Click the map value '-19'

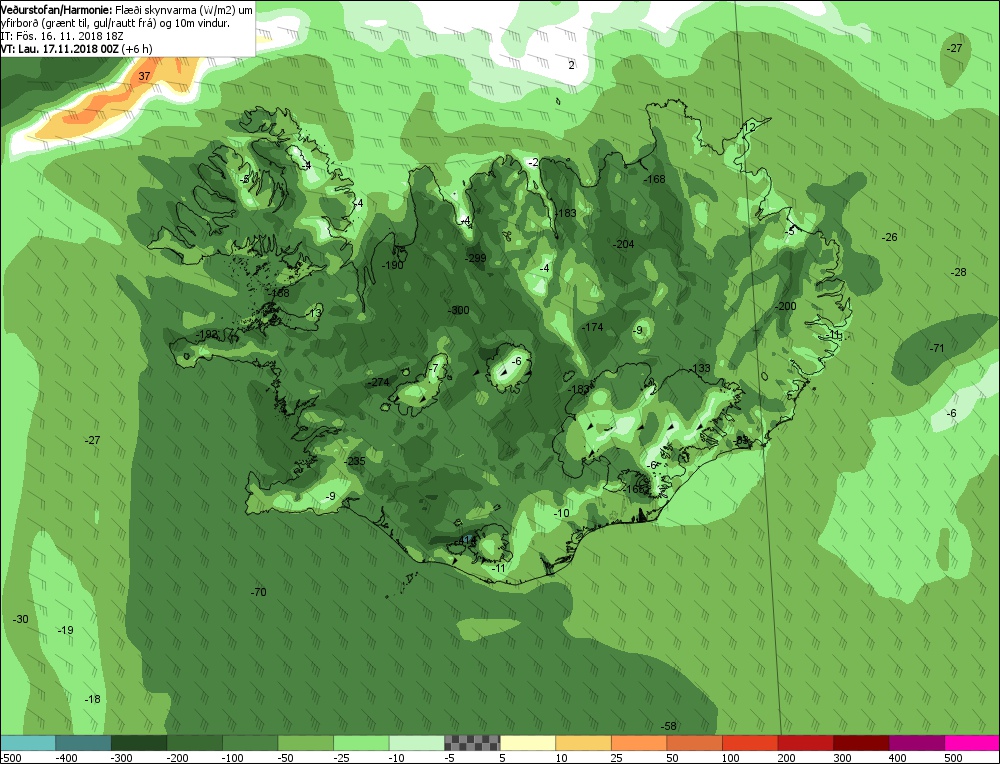tap(66, 630)
